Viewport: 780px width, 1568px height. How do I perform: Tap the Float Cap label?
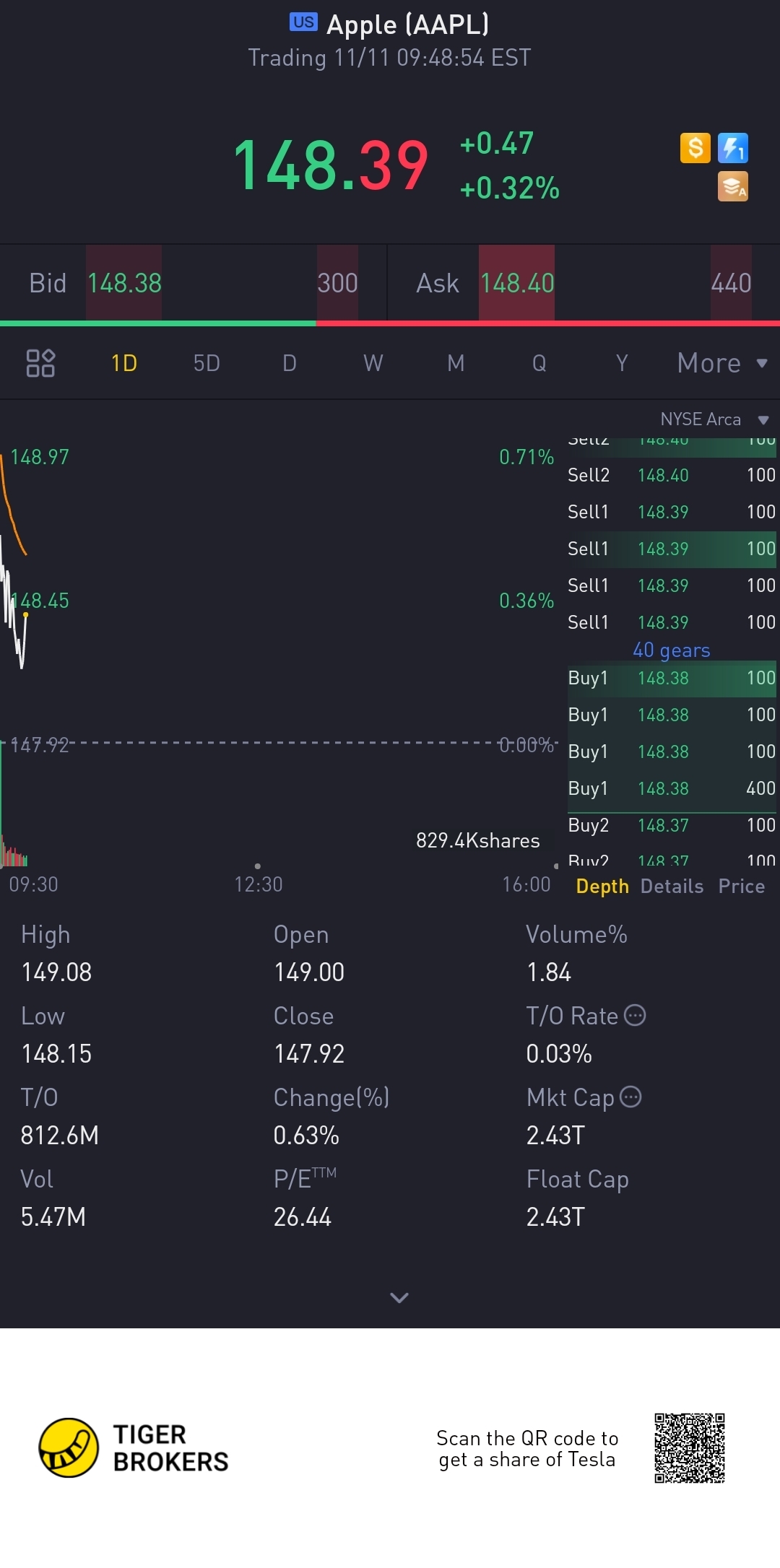click(578, 1179)
